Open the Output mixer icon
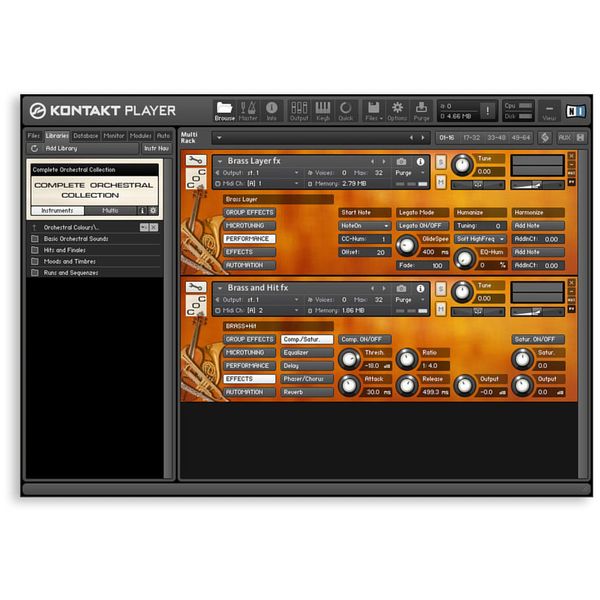The width and height of the screenshot is (600, 600). tap(299, 111)
